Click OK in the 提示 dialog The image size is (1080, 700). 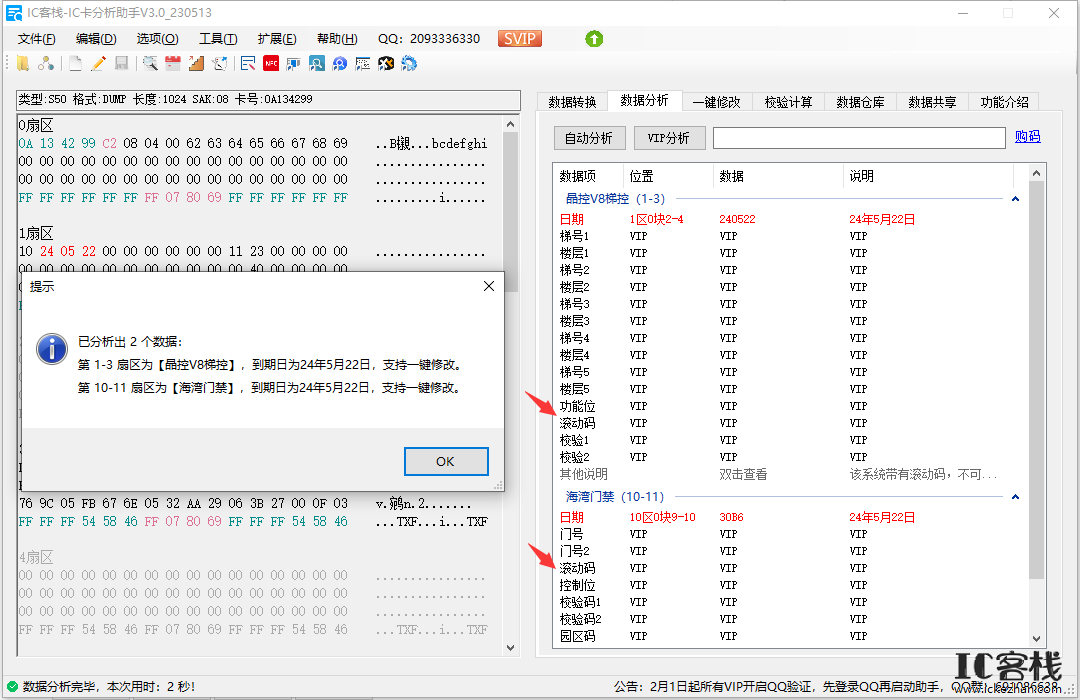pos(446,462)
